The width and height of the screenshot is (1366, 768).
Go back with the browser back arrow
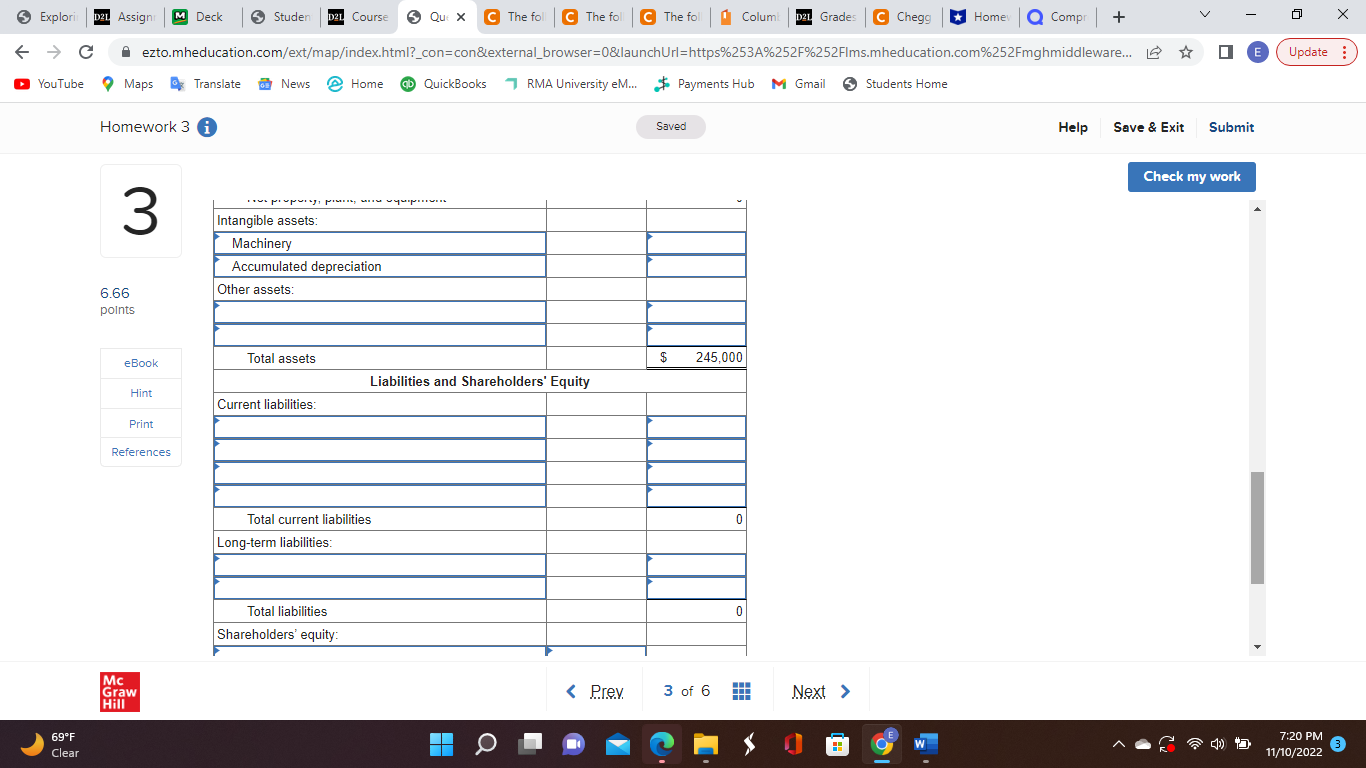tap(23, 52)
